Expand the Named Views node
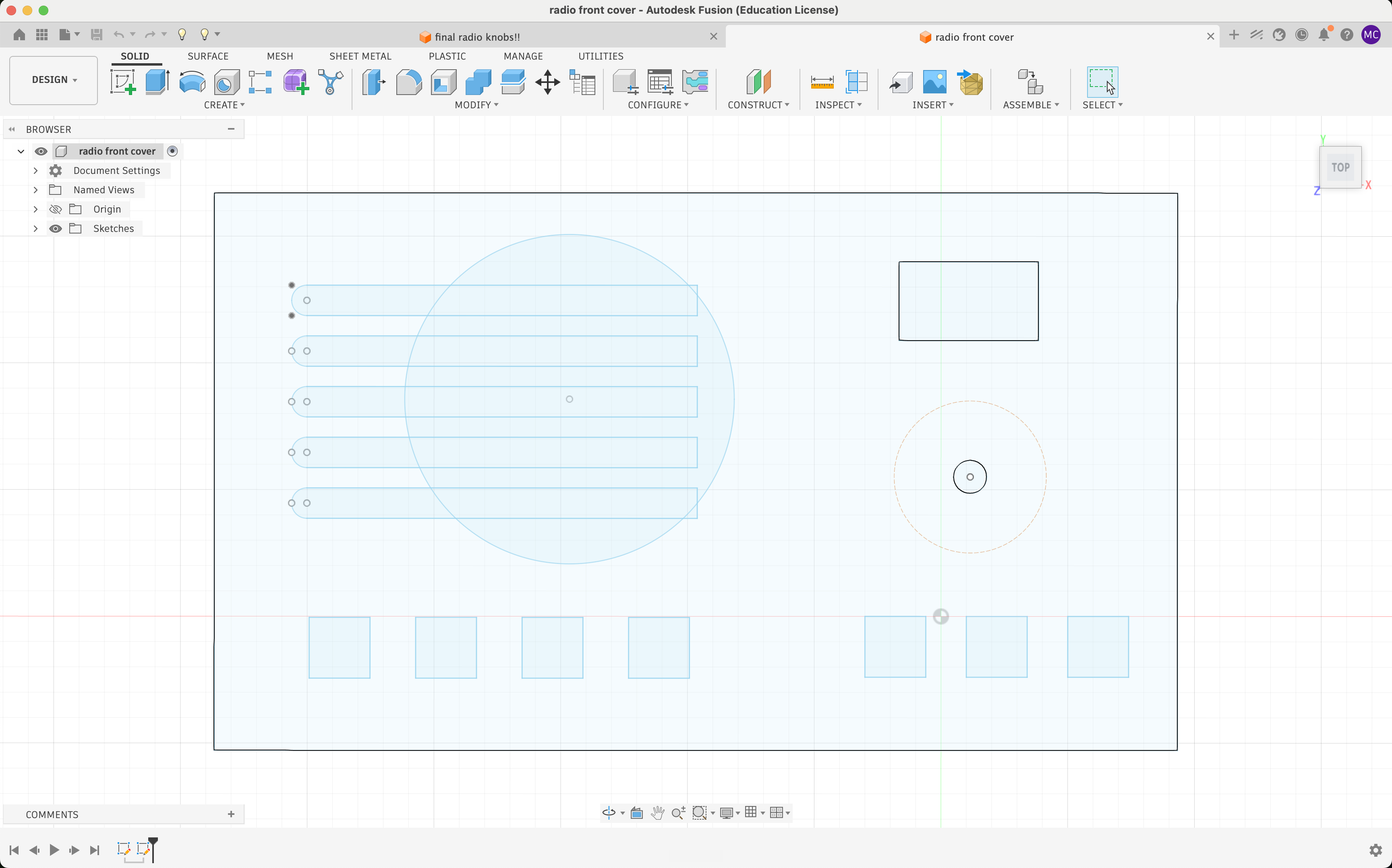This screenshot has height=868, width=1392. 35,190
